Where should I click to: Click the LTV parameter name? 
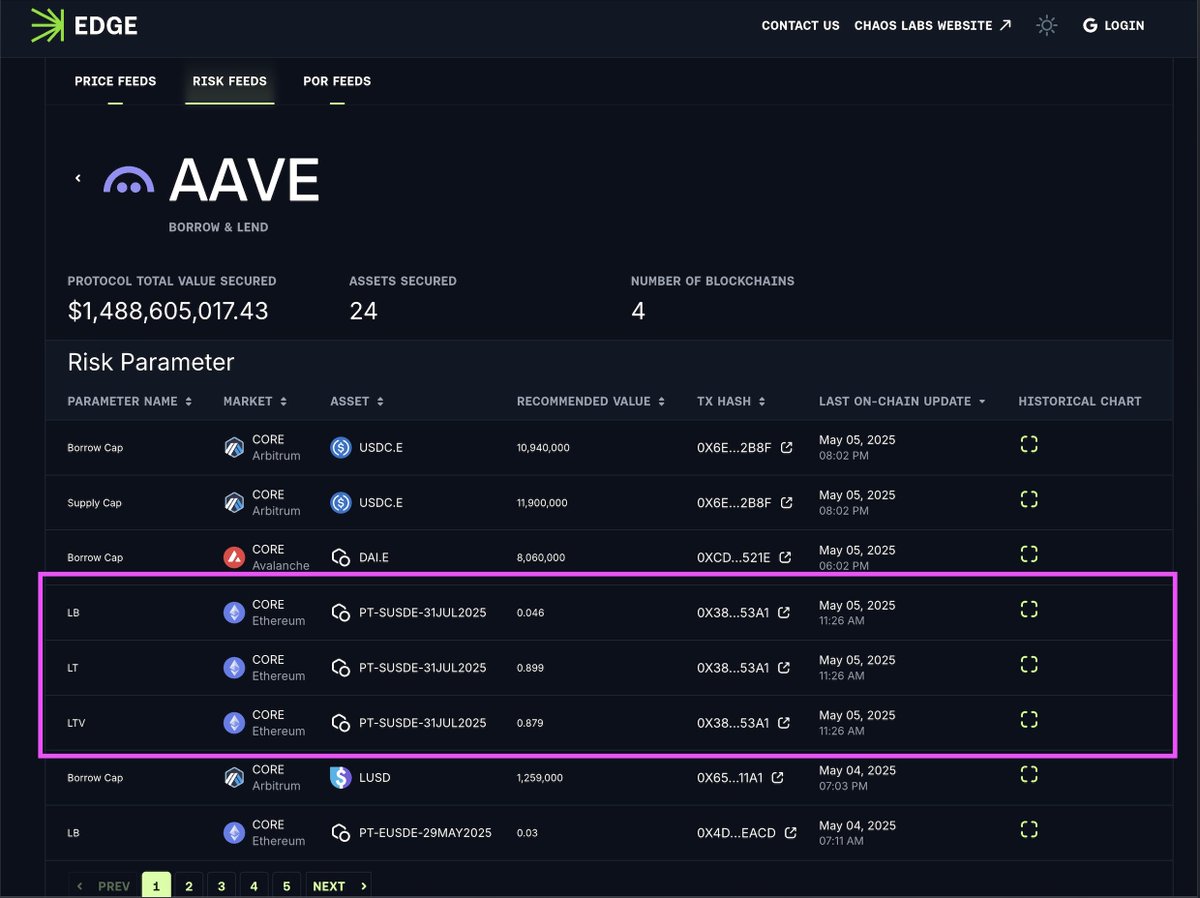pyautogui.click(x=76, y=723)
